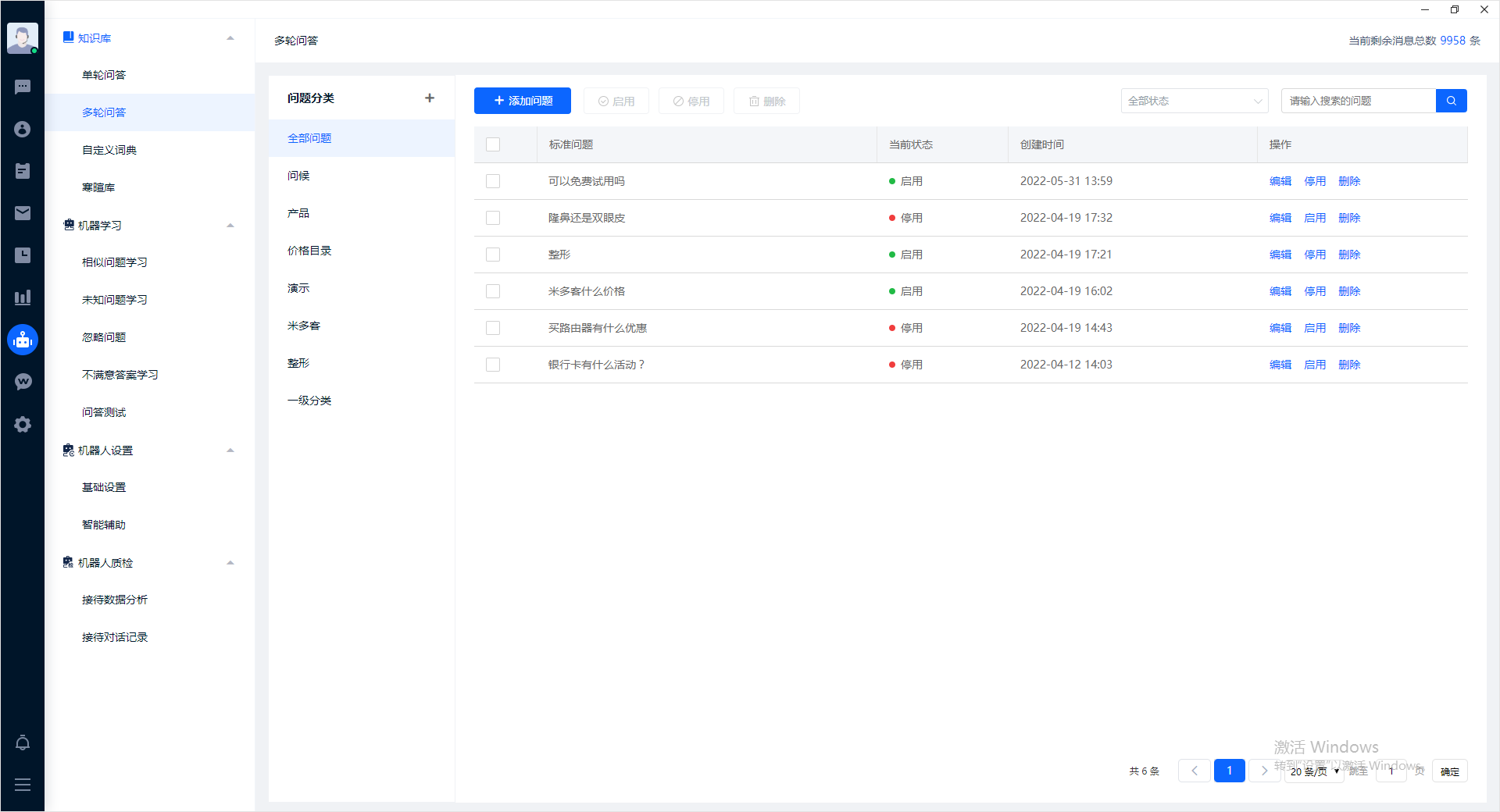
Task: Check the row 银行卡有什么活动？
Action: (x=493, y=365)
